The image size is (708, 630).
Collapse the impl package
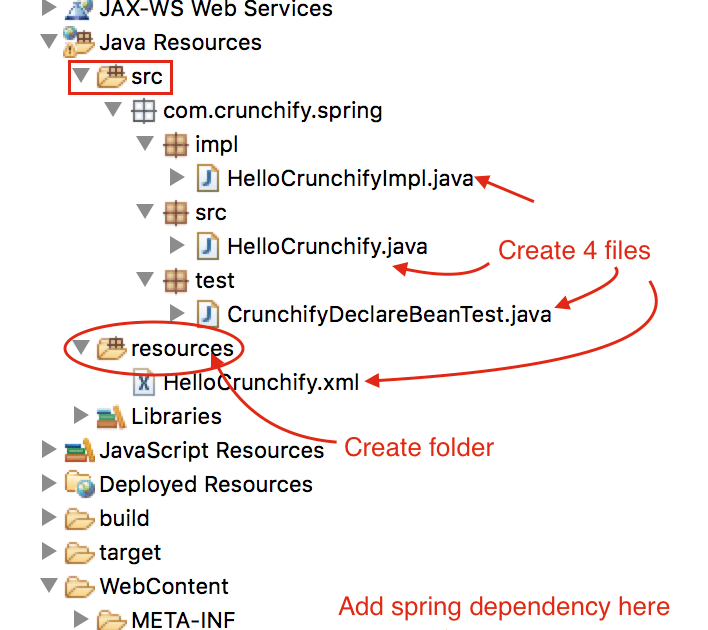[145, 143]
